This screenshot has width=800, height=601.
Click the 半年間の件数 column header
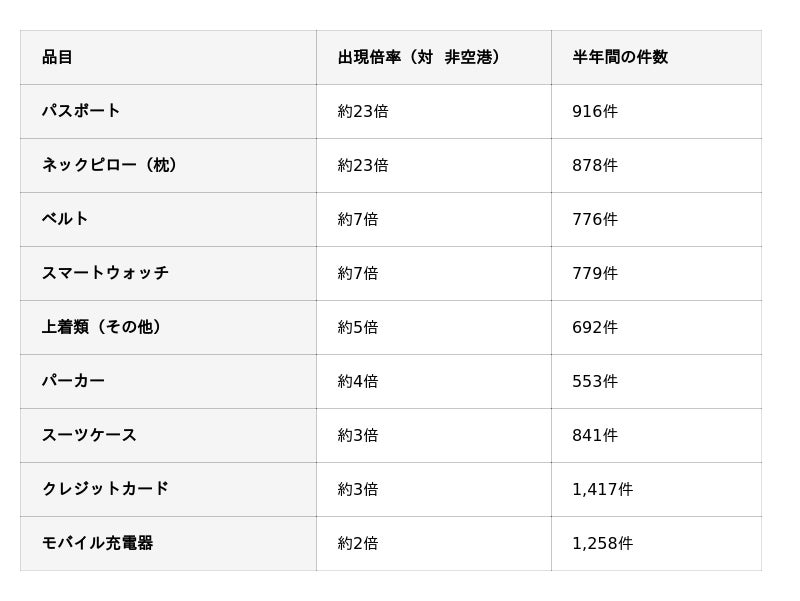620,57
